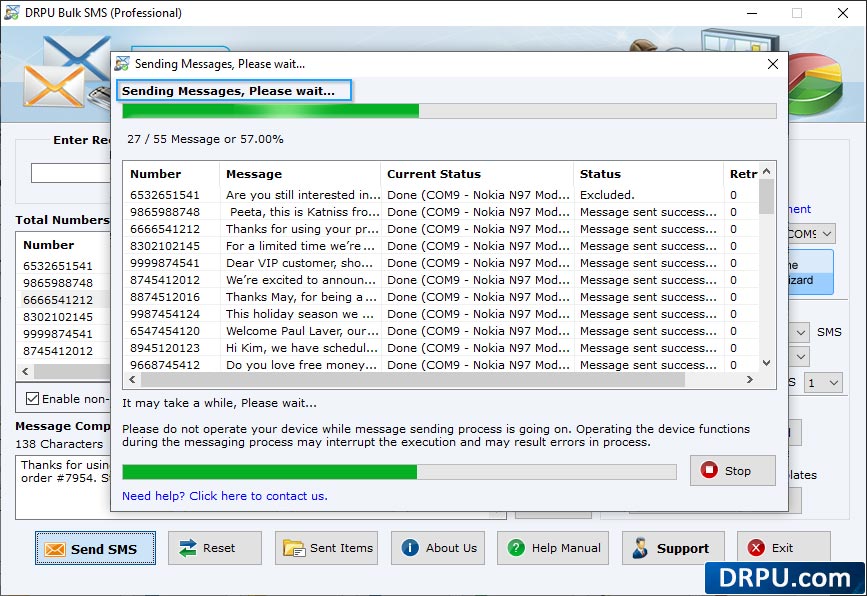Viewport: 867px width, 596px height.
Task: Click the Send SMS button
Action: 95,548
